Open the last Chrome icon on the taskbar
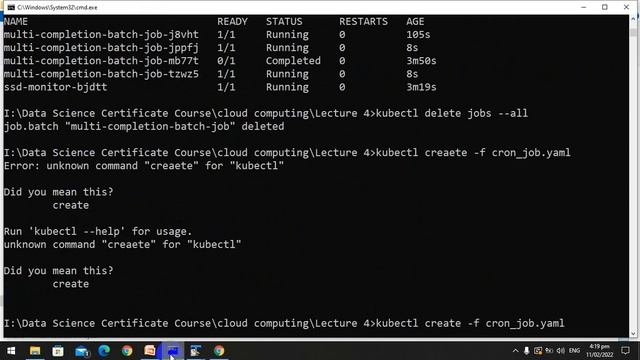This screenshot has height=360, width=640. pyautogui.click(x=219, y=351)
